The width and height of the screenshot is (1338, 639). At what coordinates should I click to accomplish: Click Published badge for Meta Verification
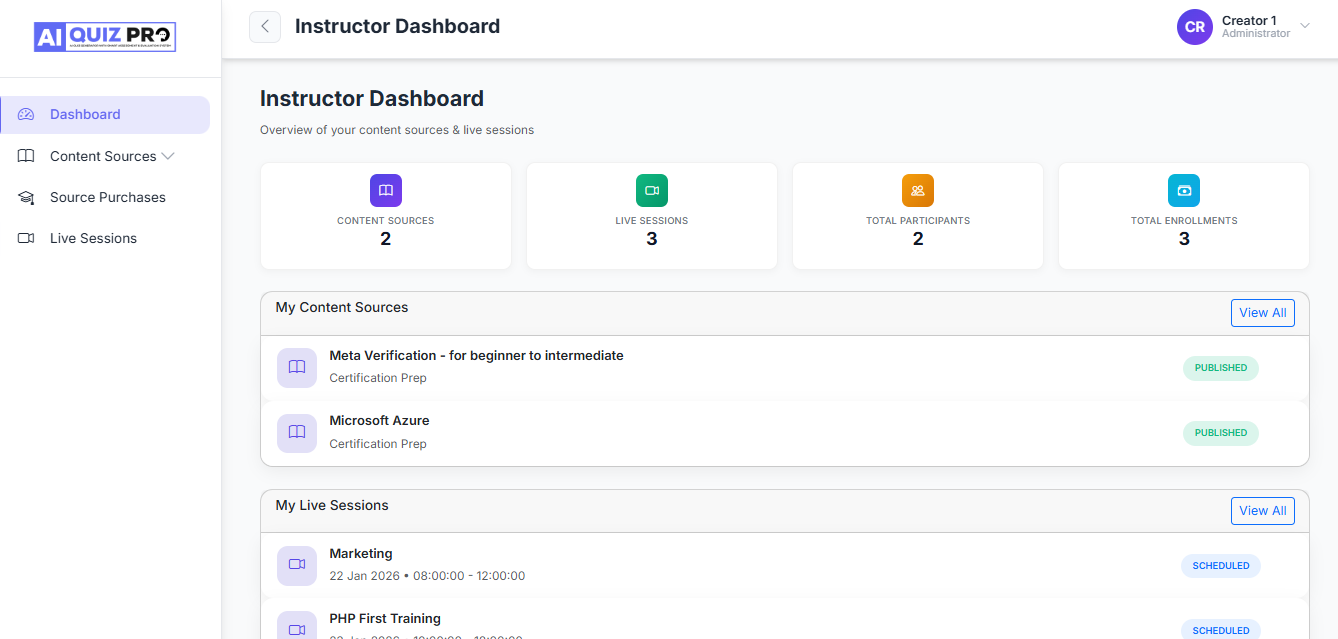pyautogui.click(x=1221, y=368)
